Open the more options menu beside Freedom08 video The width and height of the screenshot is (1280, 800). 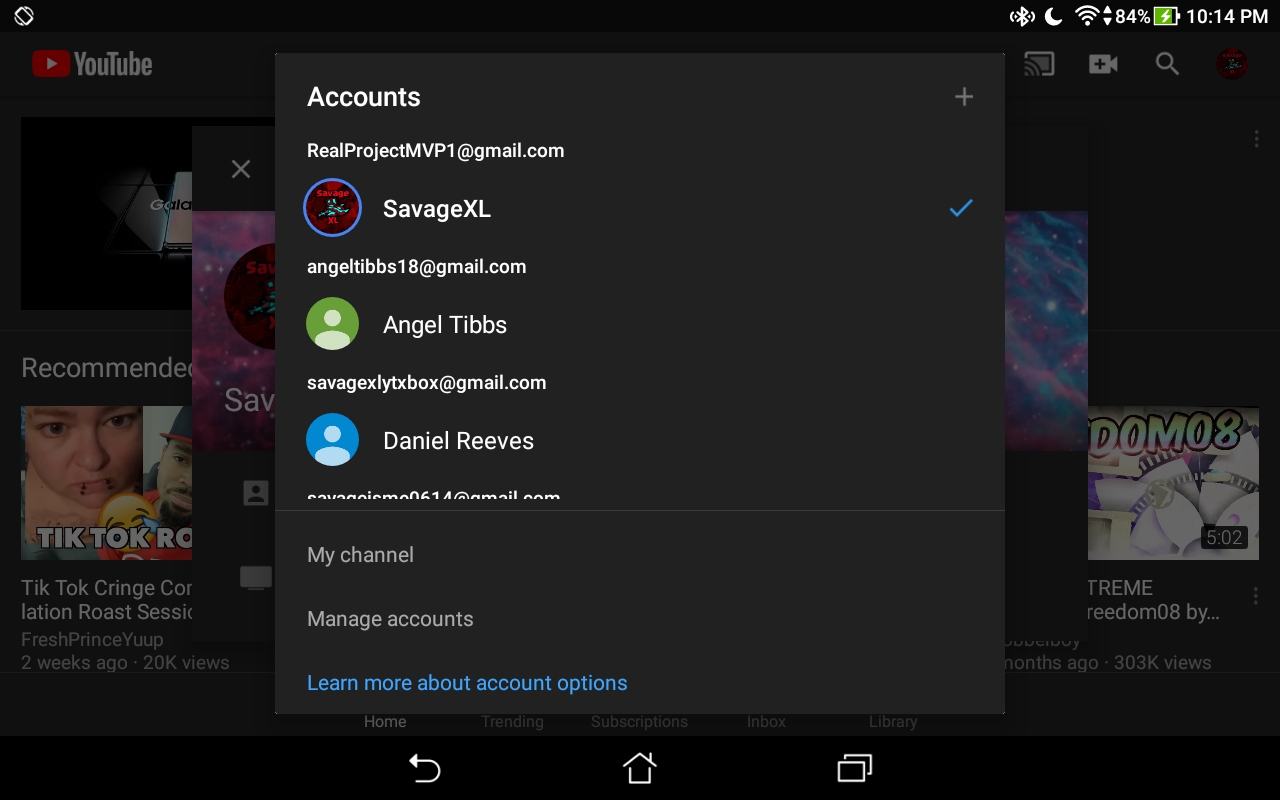(x=1256, y=596)
